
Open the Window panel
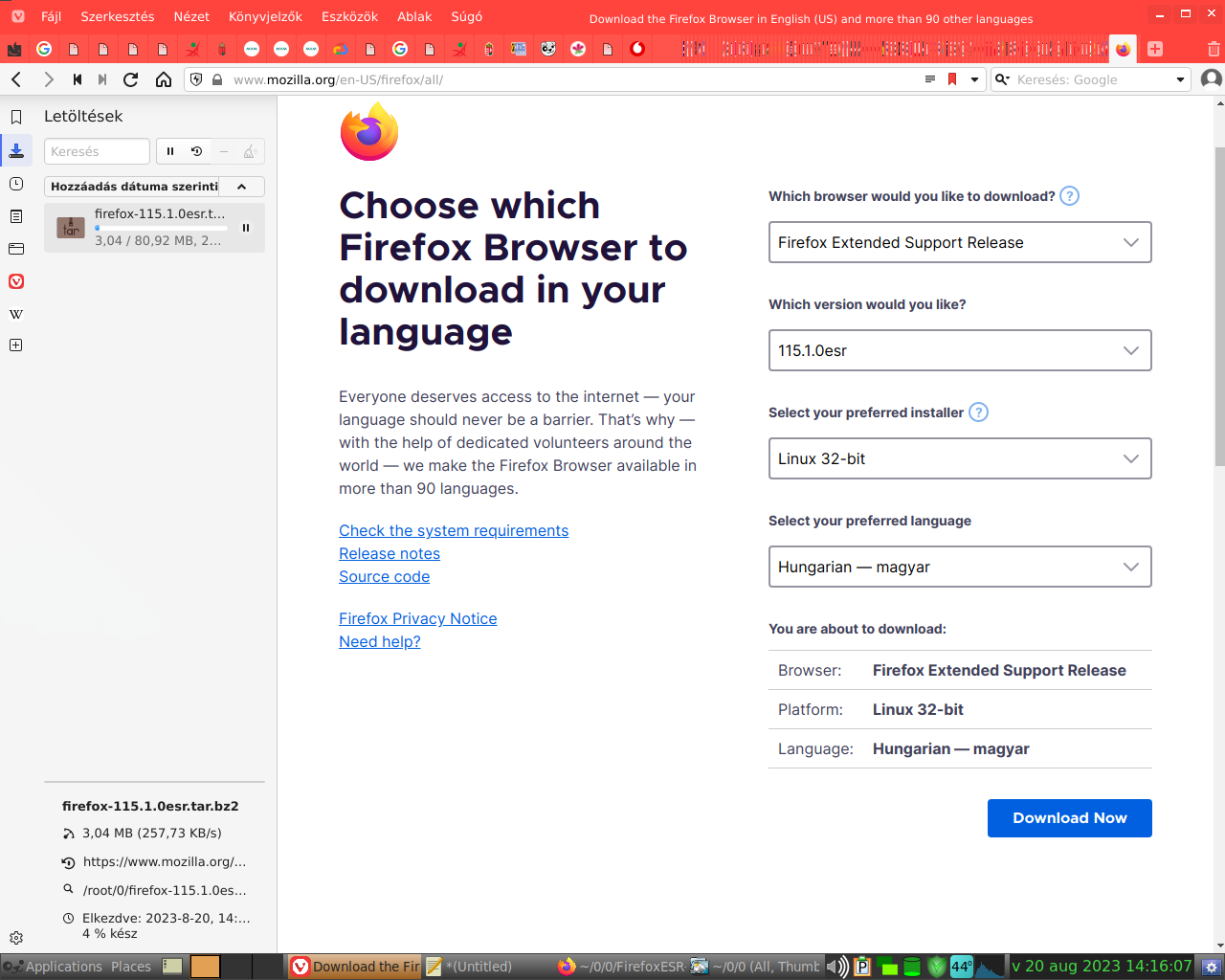coord(16,249)
